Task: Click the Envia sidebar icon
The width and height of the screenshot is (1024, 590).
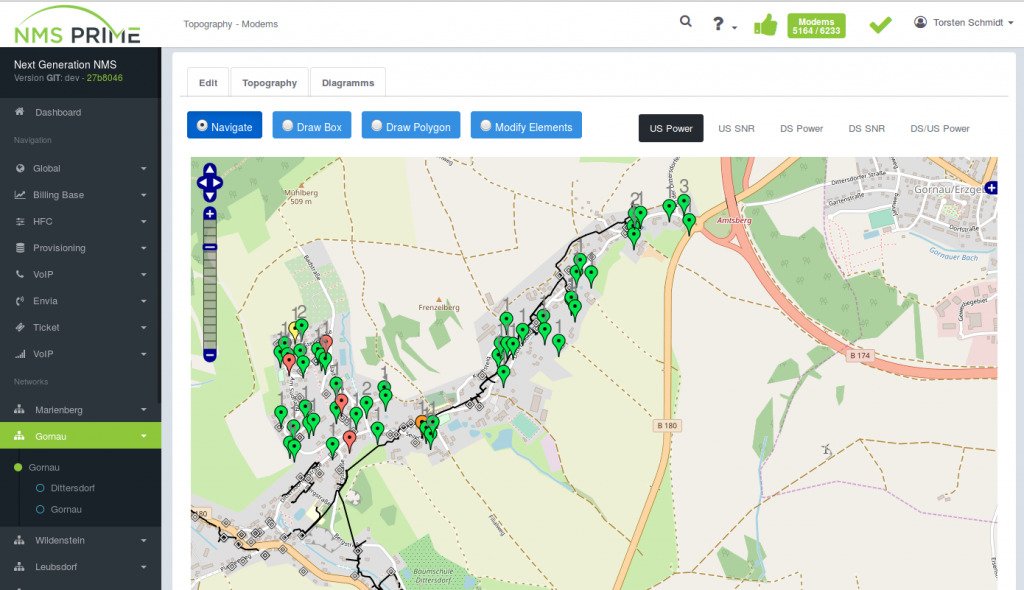Action: pyautogui.click(x=20, y=301)
